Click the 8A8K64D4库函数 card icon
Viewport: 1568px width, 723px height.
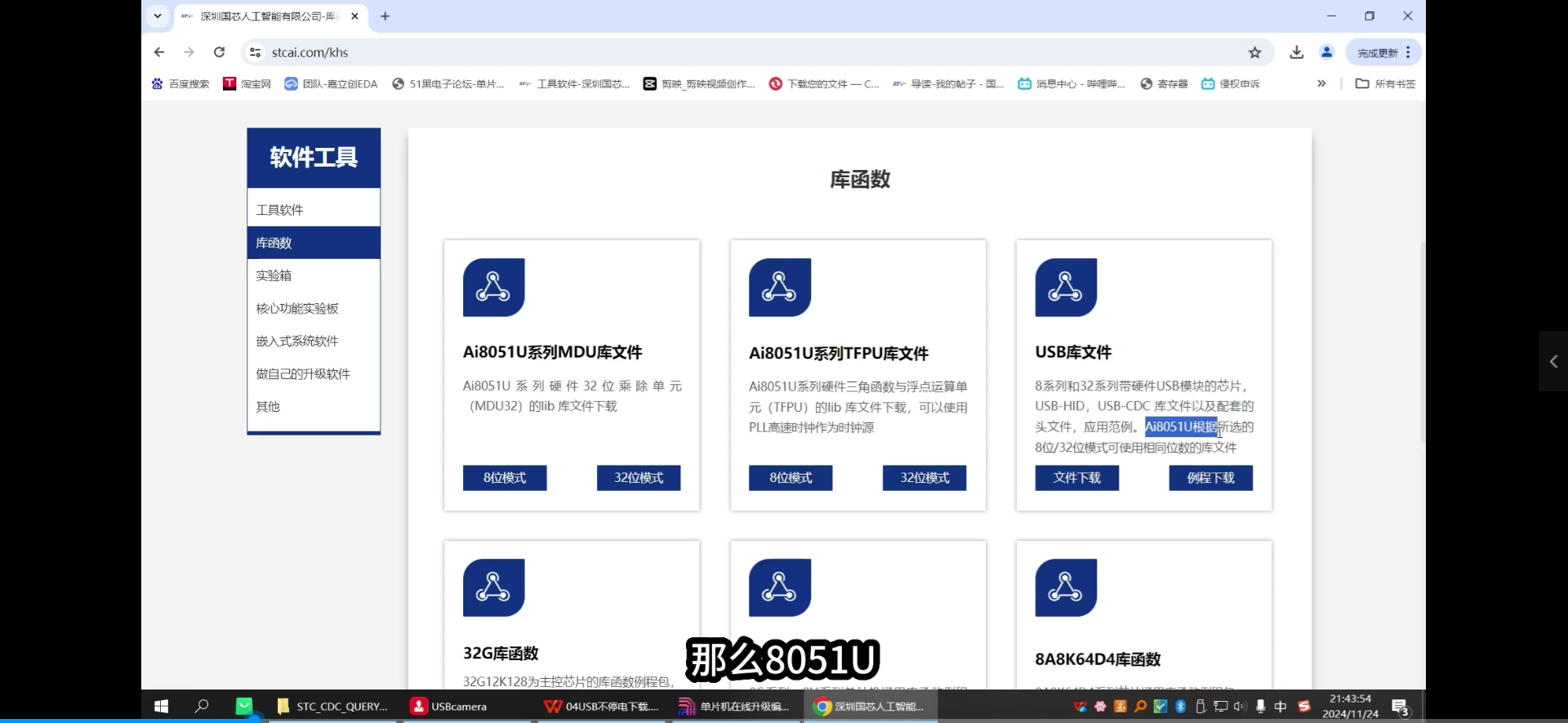1066,587
